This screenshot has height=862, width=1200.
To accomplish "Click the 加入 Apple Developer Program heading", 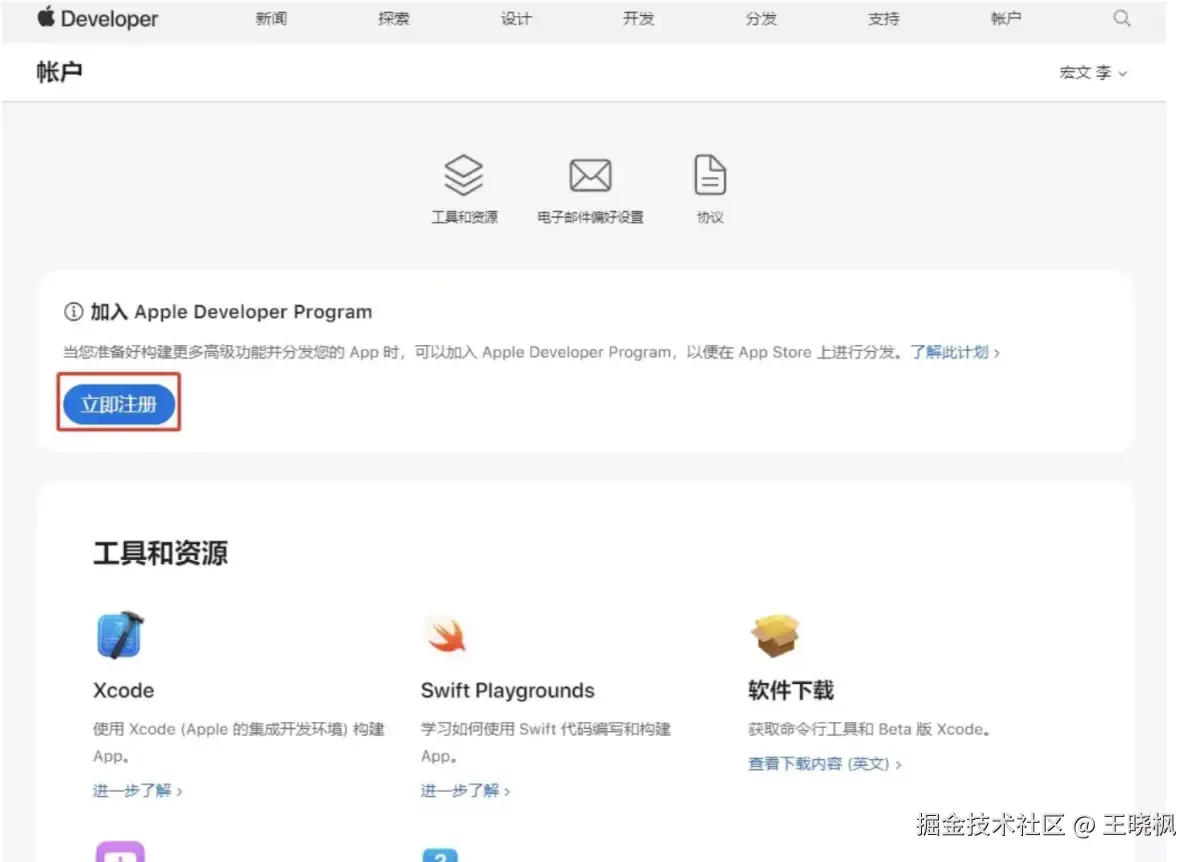I will pyautogui.click(x=231, y=312).
